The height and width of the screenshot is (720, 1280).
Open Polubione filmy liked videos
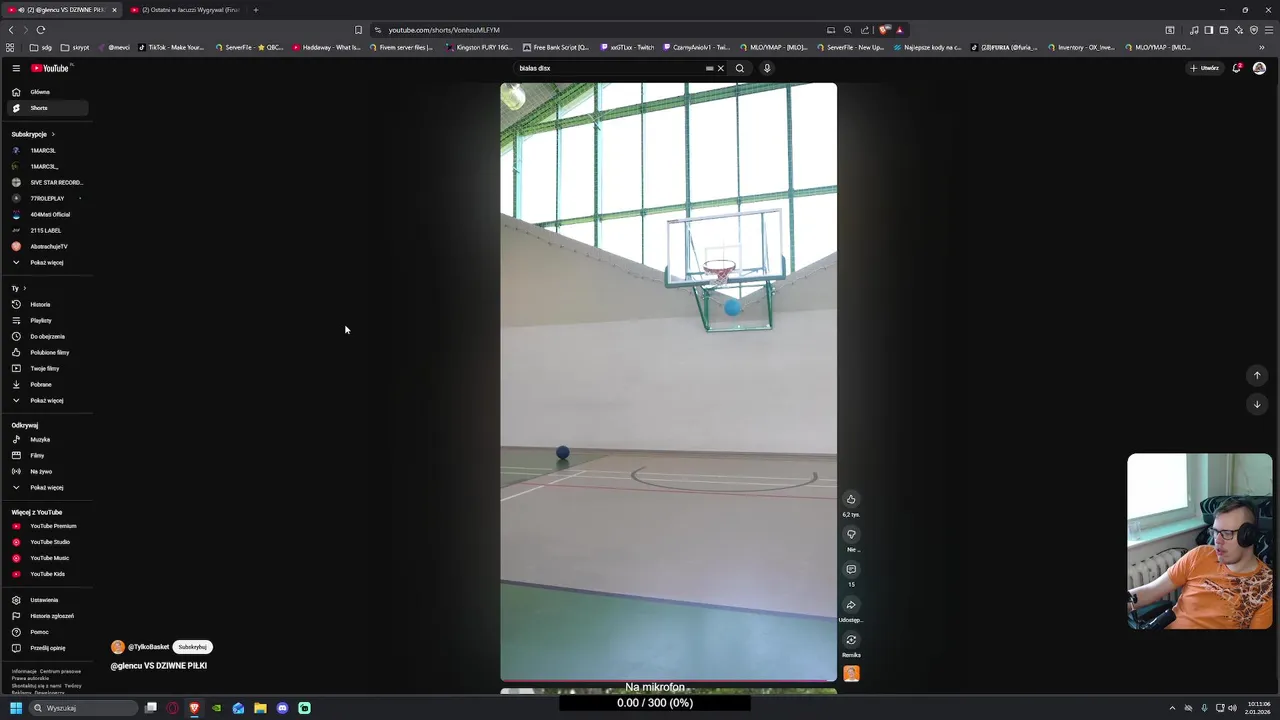[46, 352]
